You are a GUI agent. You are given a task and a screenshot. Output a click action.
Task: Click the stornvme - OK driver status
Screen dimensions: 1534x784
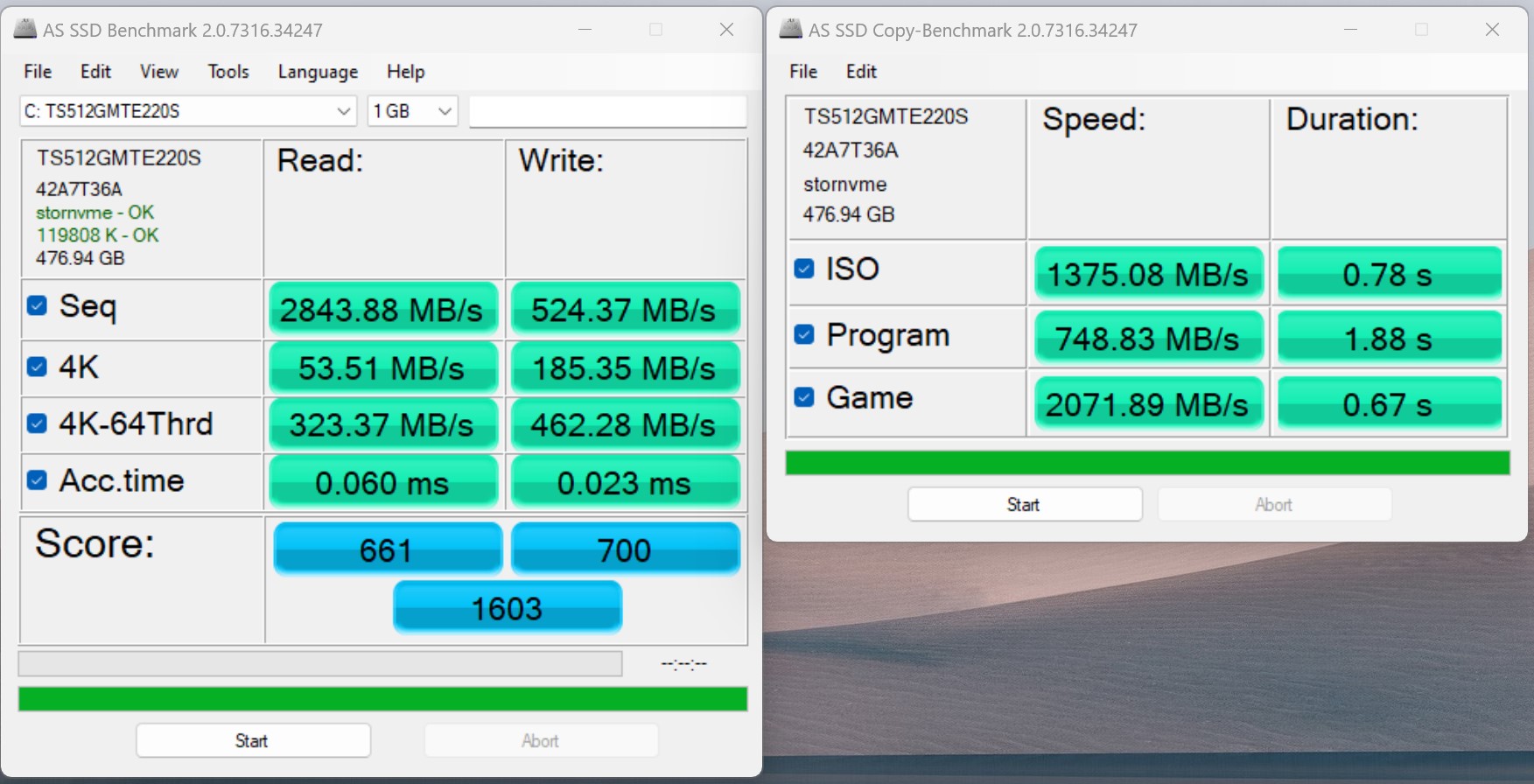(x=95, y=213)
